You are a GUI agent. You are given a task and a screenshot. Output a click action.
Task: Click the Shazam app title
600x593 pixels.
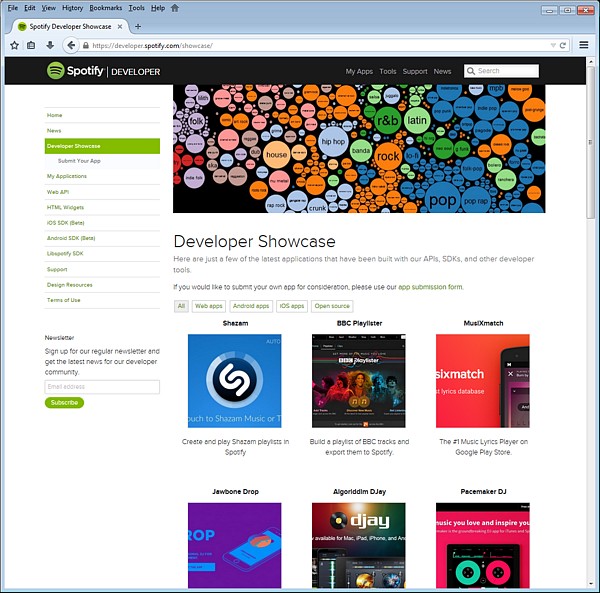click(235, 323)
